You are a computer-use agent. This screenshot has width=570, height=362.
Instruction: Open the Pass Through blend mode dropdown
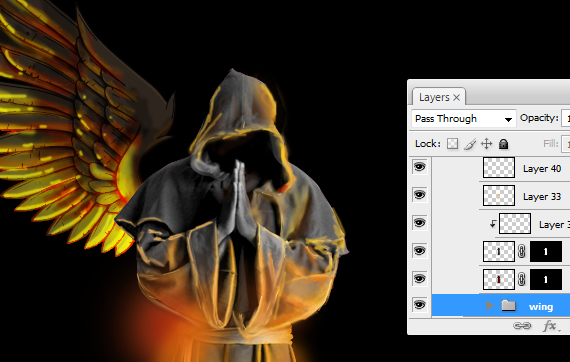pyautogui.click(x=463, y=118)
